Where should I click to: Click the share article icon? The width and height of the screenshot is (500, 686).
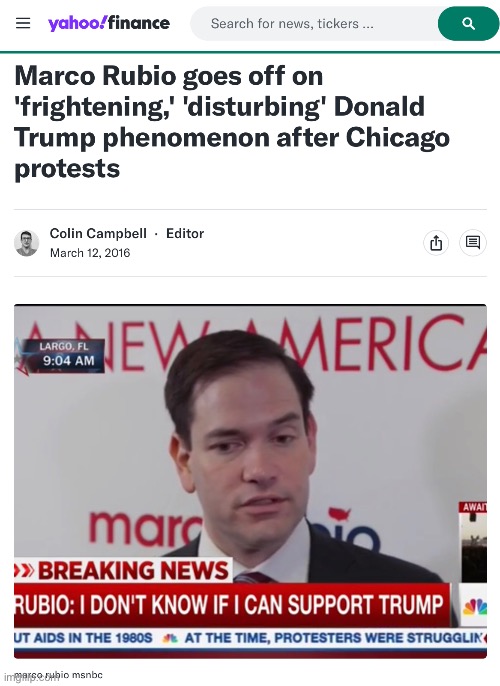(x=436, y=242)
